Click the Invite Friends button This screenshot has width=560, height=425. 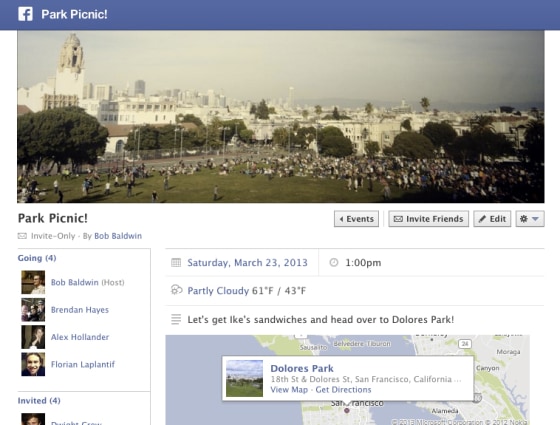(429, 219)
